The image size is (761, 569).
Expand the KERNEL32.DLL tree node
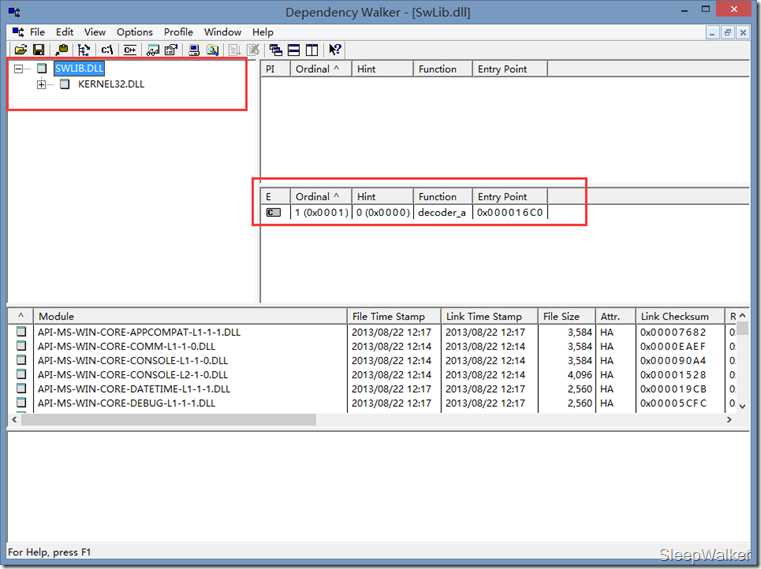pos(41,84)
